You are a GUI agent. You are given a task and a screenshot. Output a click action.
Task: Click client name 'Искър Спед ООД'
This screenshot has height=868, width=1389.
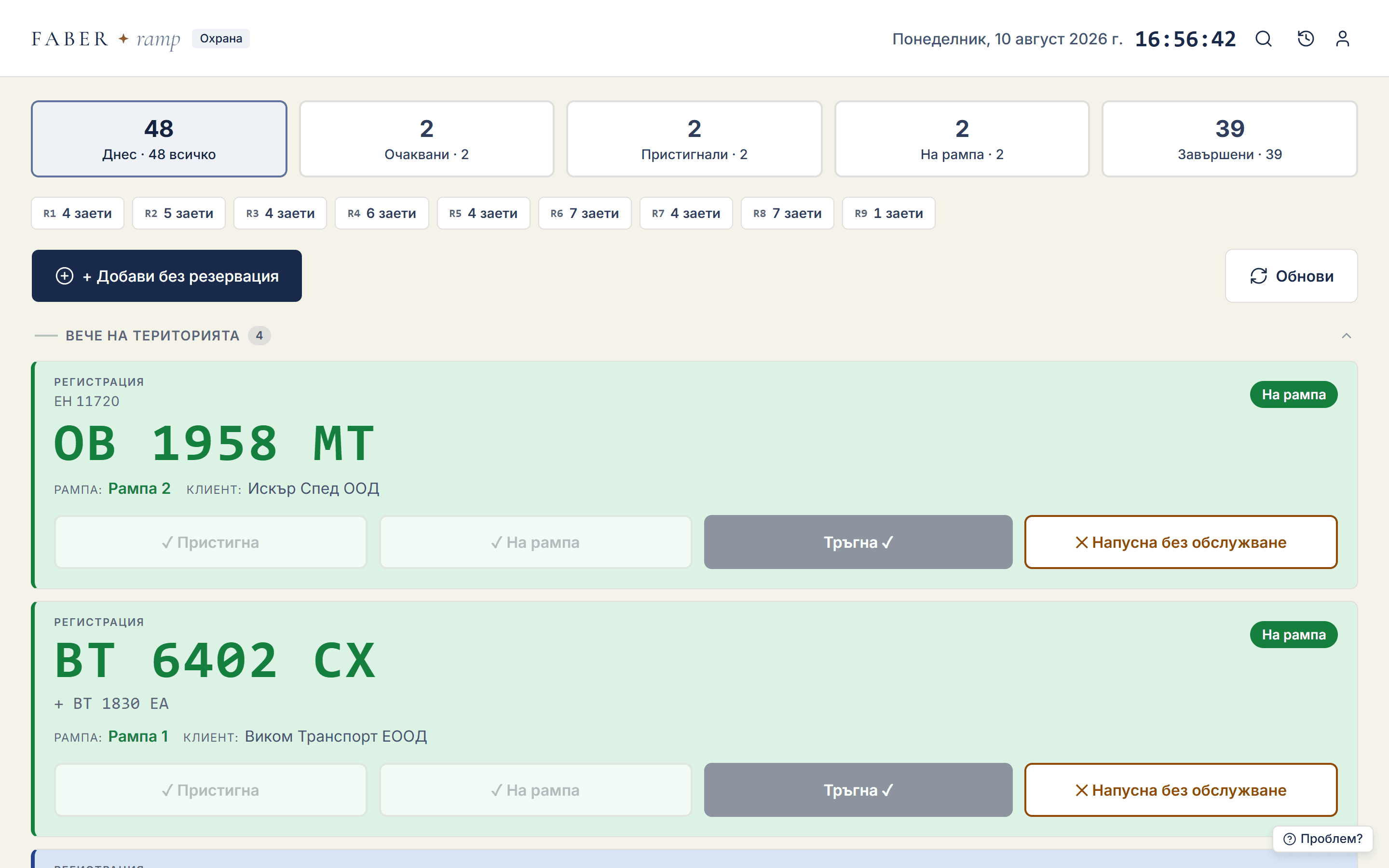pyautogui.click(x=313, y=488)
